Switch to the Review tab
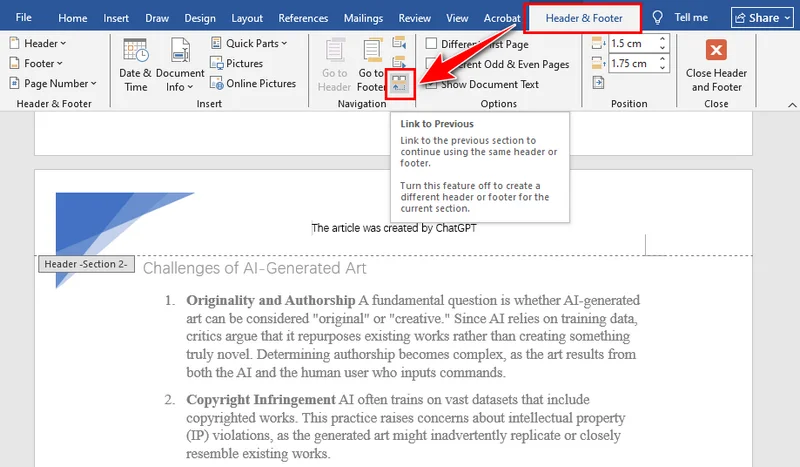 coord(414,18)
